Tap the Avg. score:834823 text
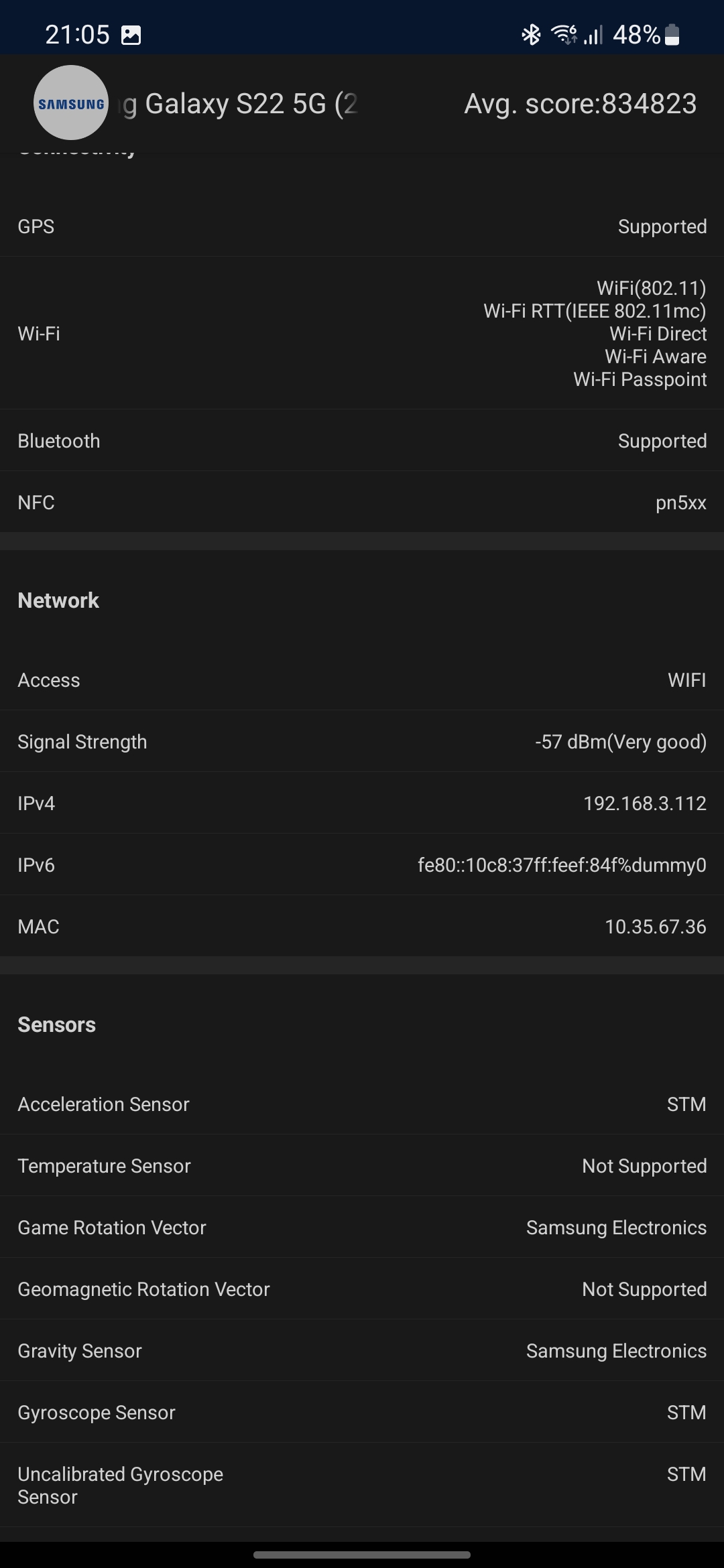The image size is (724, 1568). tap(581, 104)
